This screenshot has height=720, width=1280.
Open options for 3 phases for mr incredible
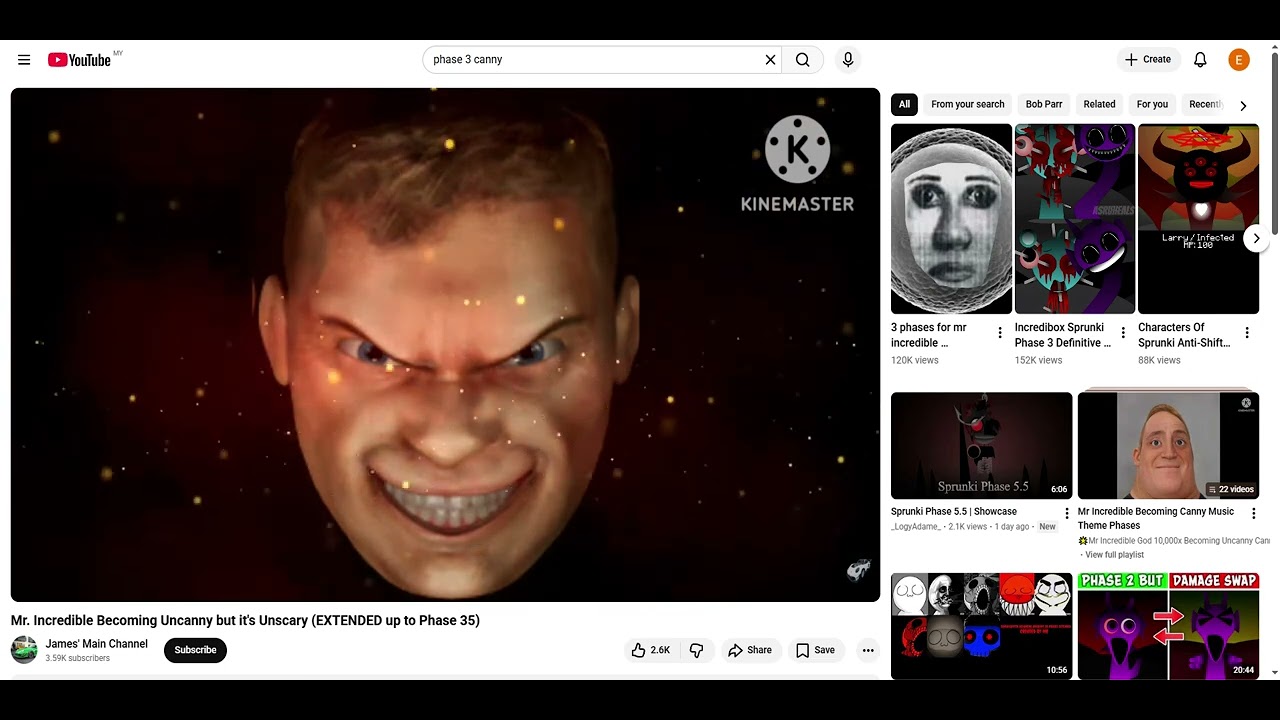[x=1000, y=333]
